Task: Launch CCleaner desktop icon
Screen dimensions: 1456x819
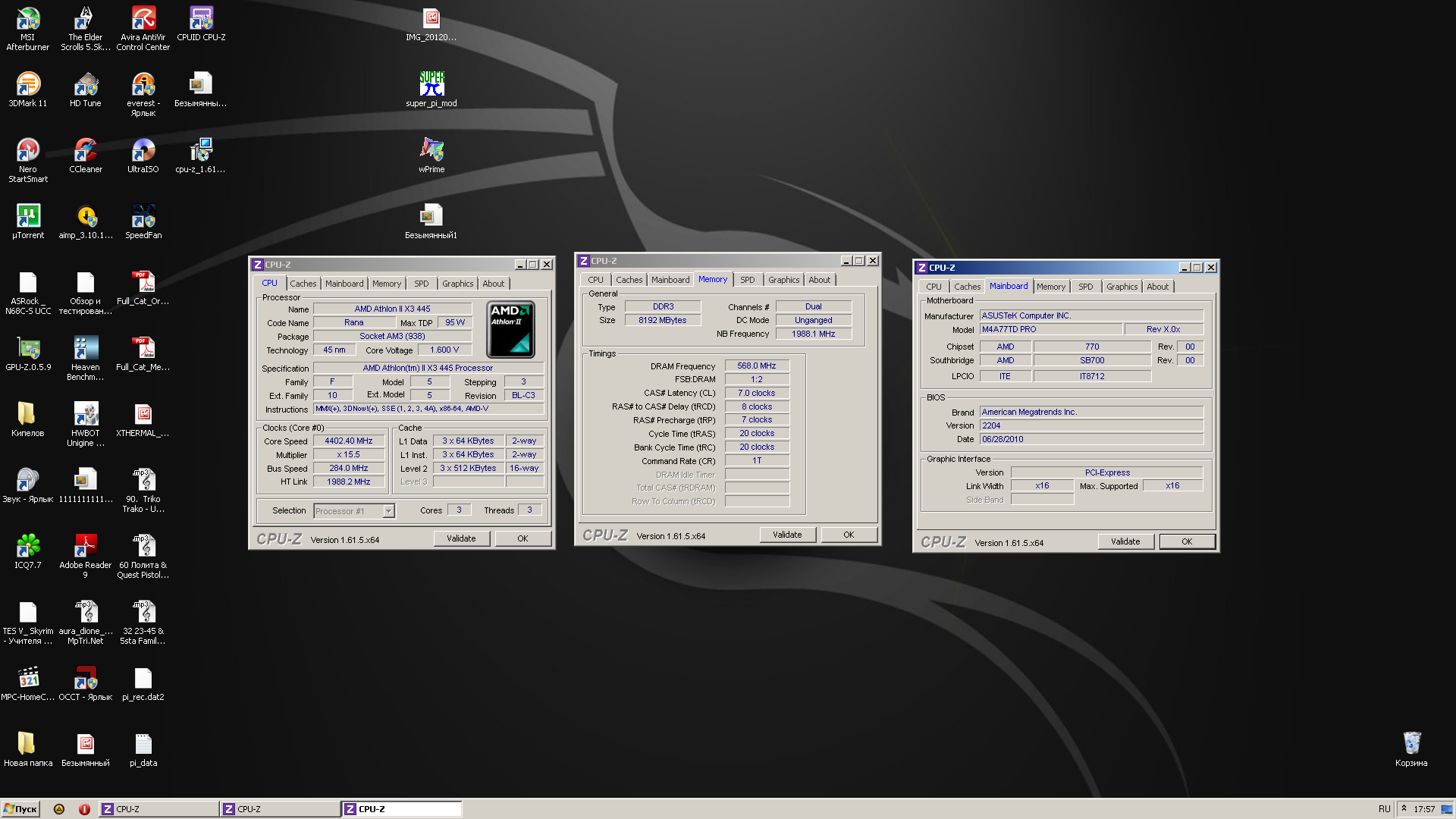Action: point(86,155)
